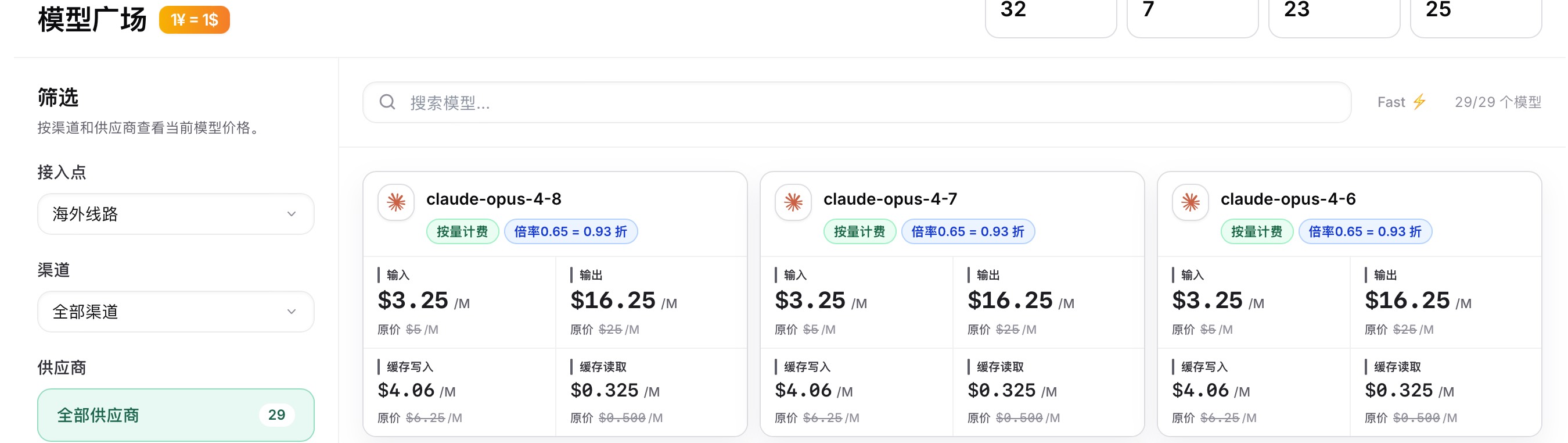Click claude-opus-4-8 original input price $5
1568x443 pixels.
click(413, 330)
